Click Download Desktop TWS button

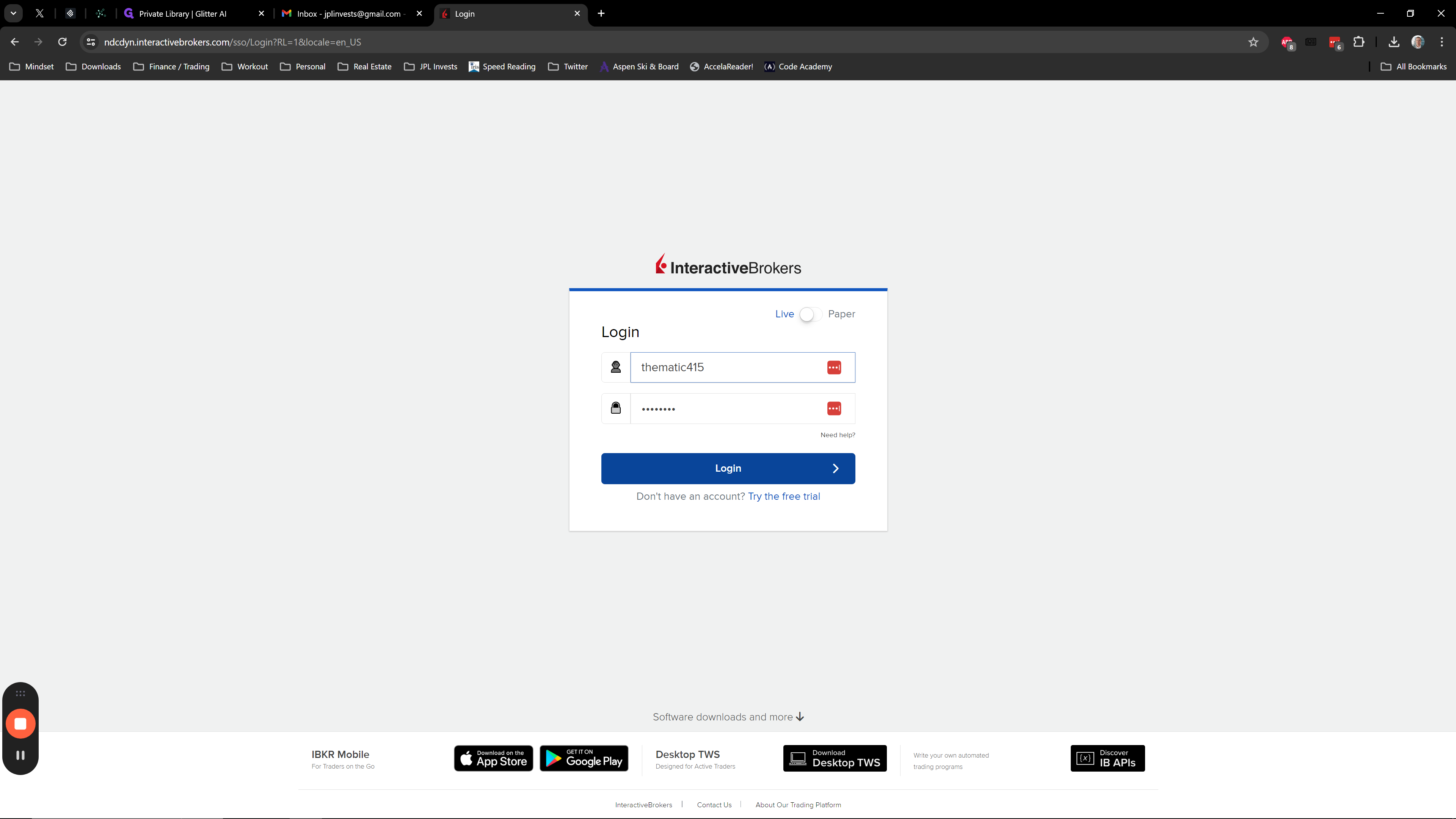(835, 758)
